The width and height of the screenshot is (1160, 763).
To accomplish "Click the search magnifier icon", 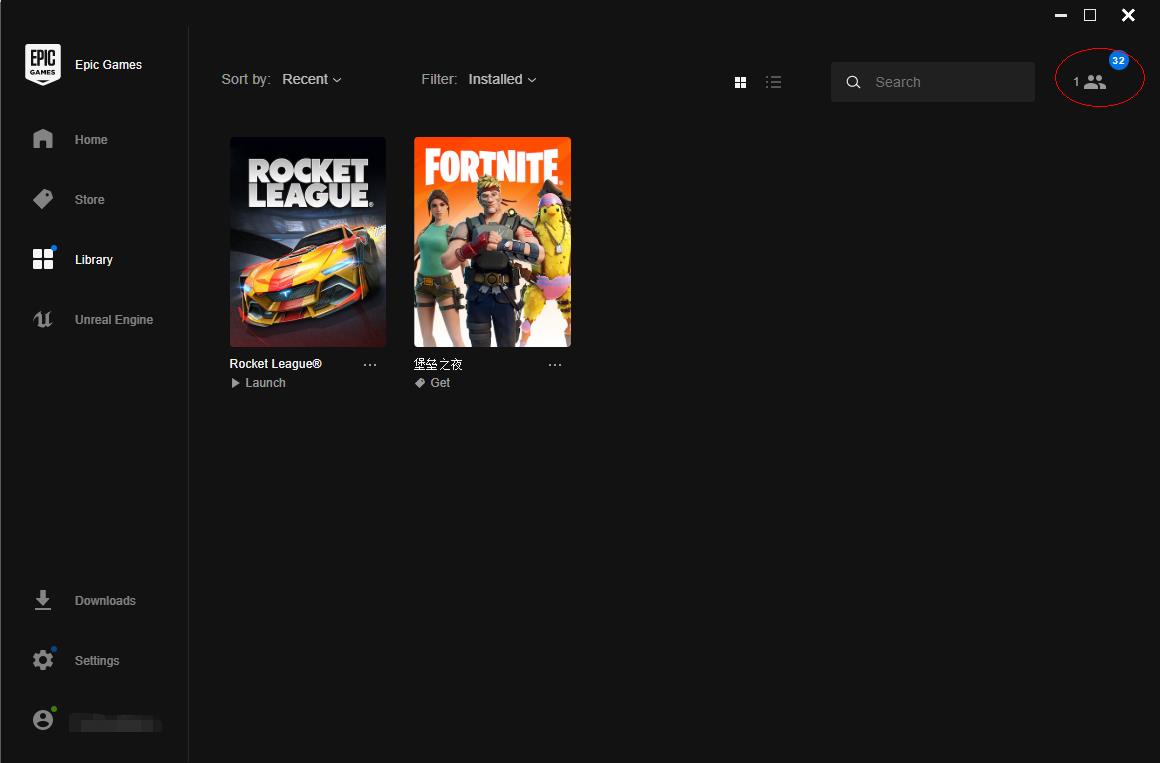I will coord(853,82).
